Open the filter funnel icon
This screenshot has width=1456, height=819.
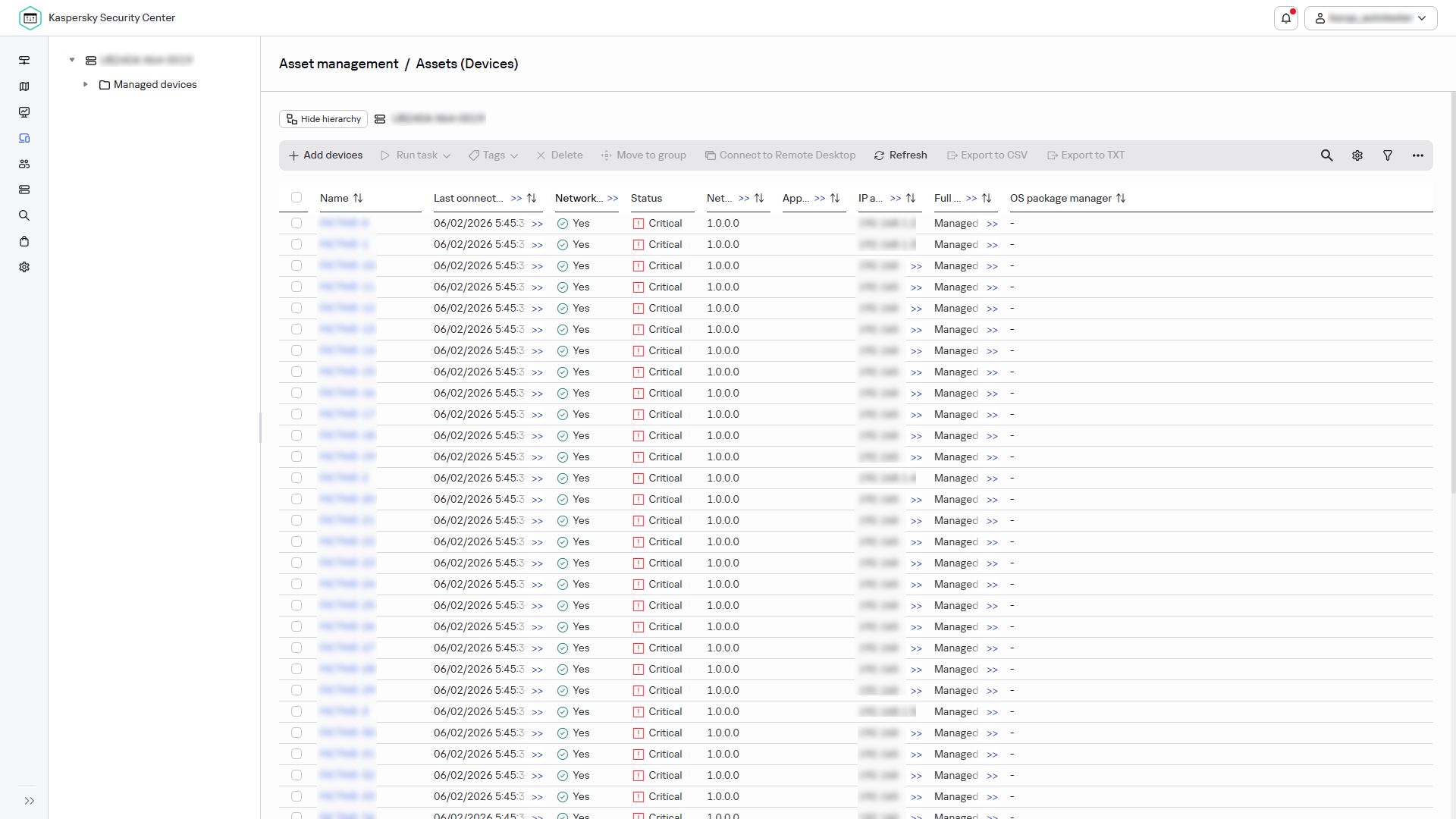click(x=1388, y=155)
